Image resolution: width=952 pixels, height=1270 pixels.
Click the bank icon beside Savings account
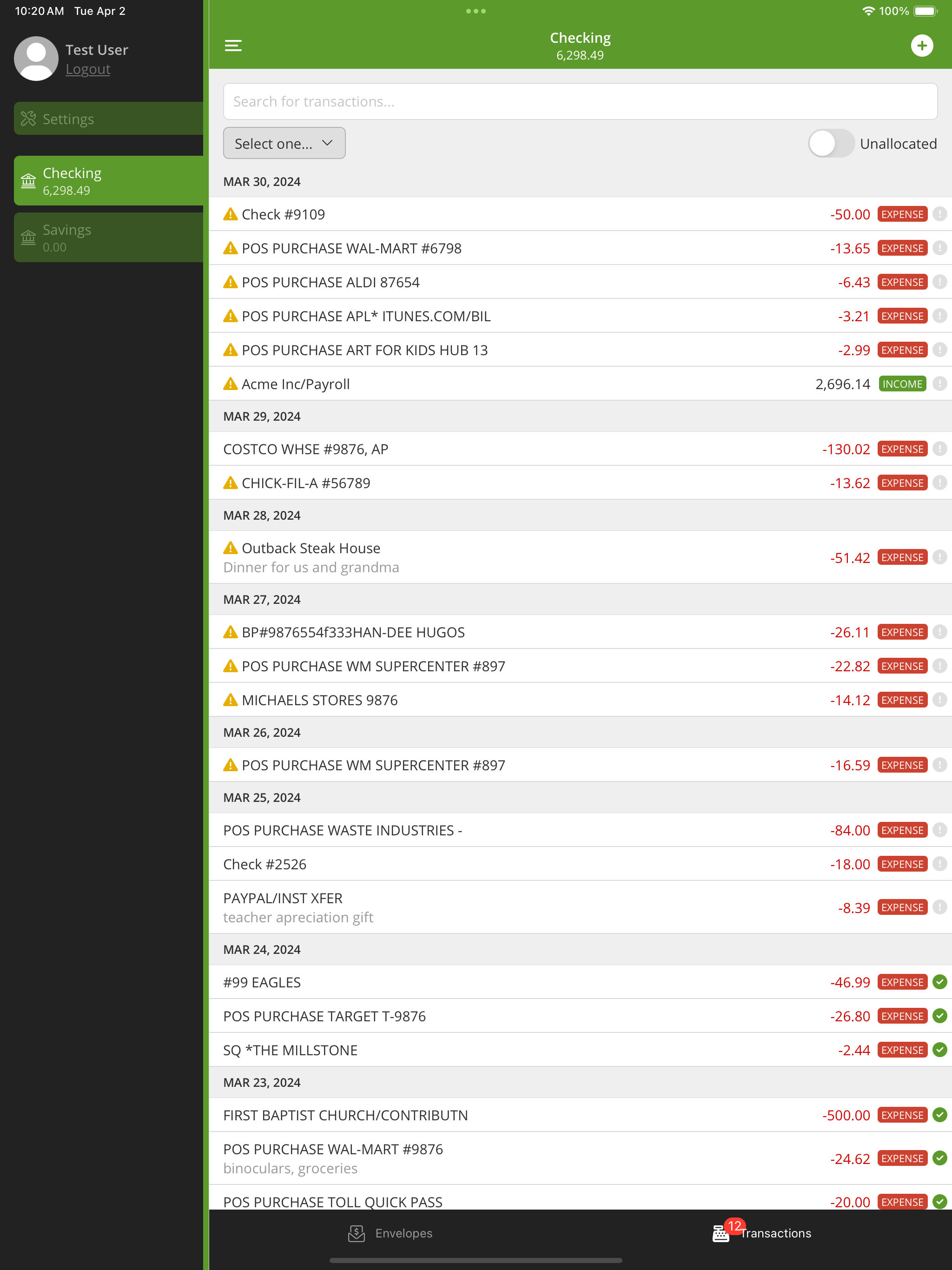(x=28, y=238)
